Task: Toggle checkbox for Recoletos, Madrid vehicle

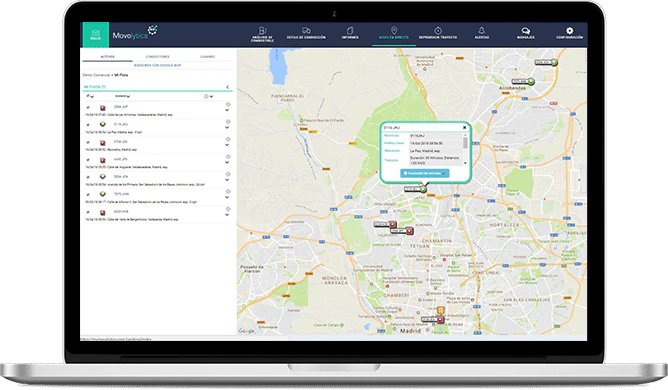Action: click(x=88, y=142)
